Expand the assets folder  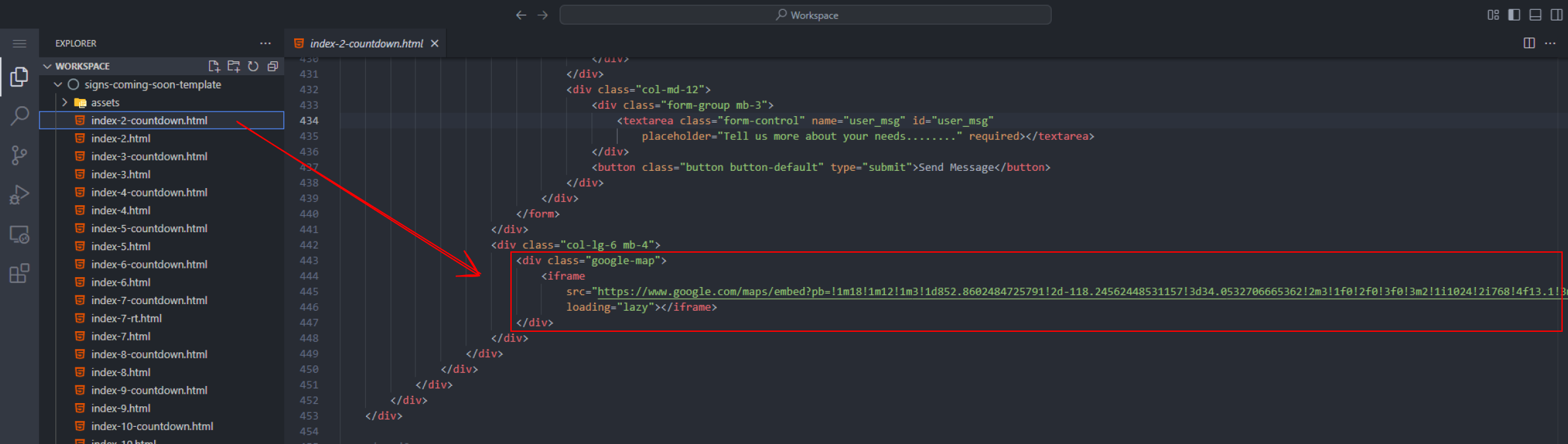pyautogui.click(x=65, y=102)
